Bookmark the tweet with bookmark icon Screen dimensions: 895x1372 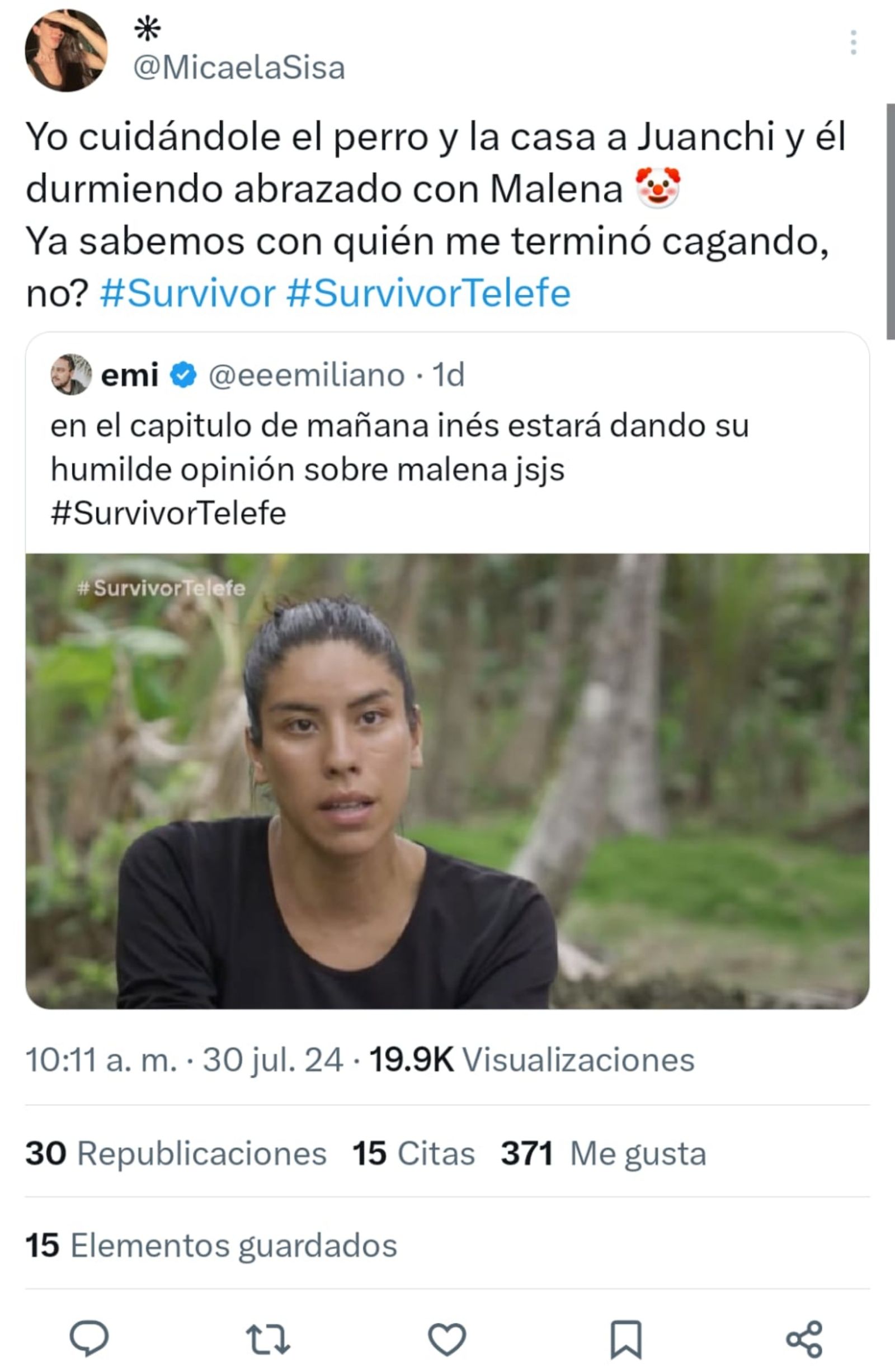626,1339
